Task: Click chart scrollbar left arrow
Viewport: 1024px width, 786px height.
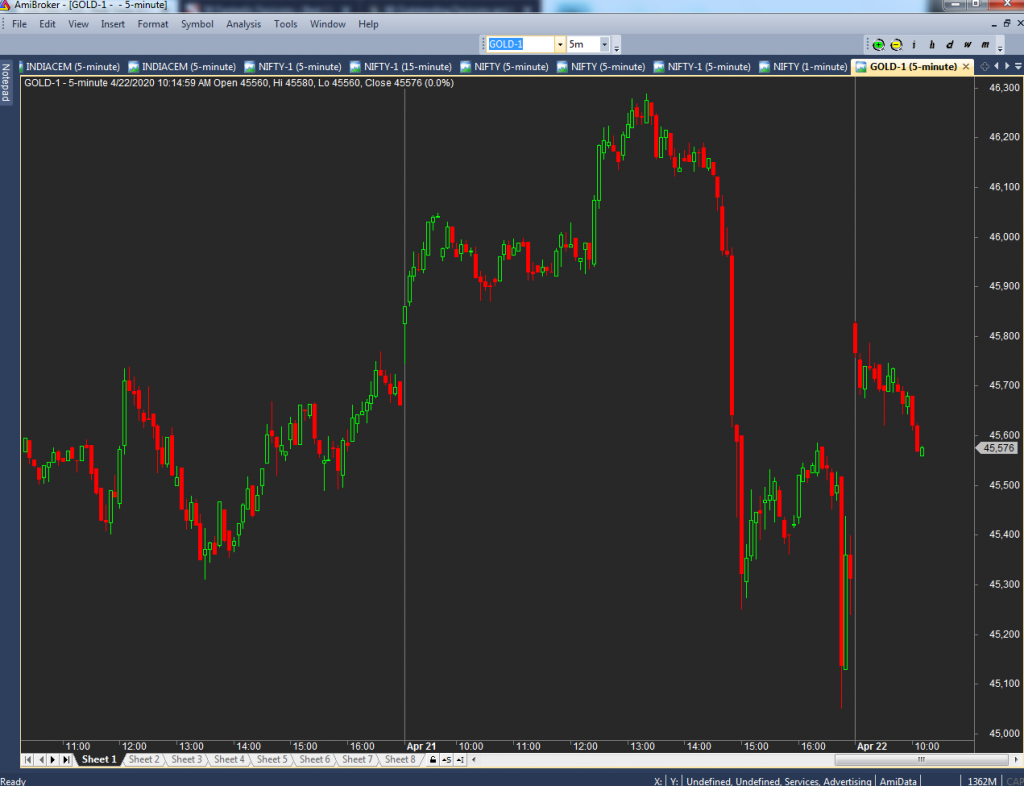Action: pos(474,760)
